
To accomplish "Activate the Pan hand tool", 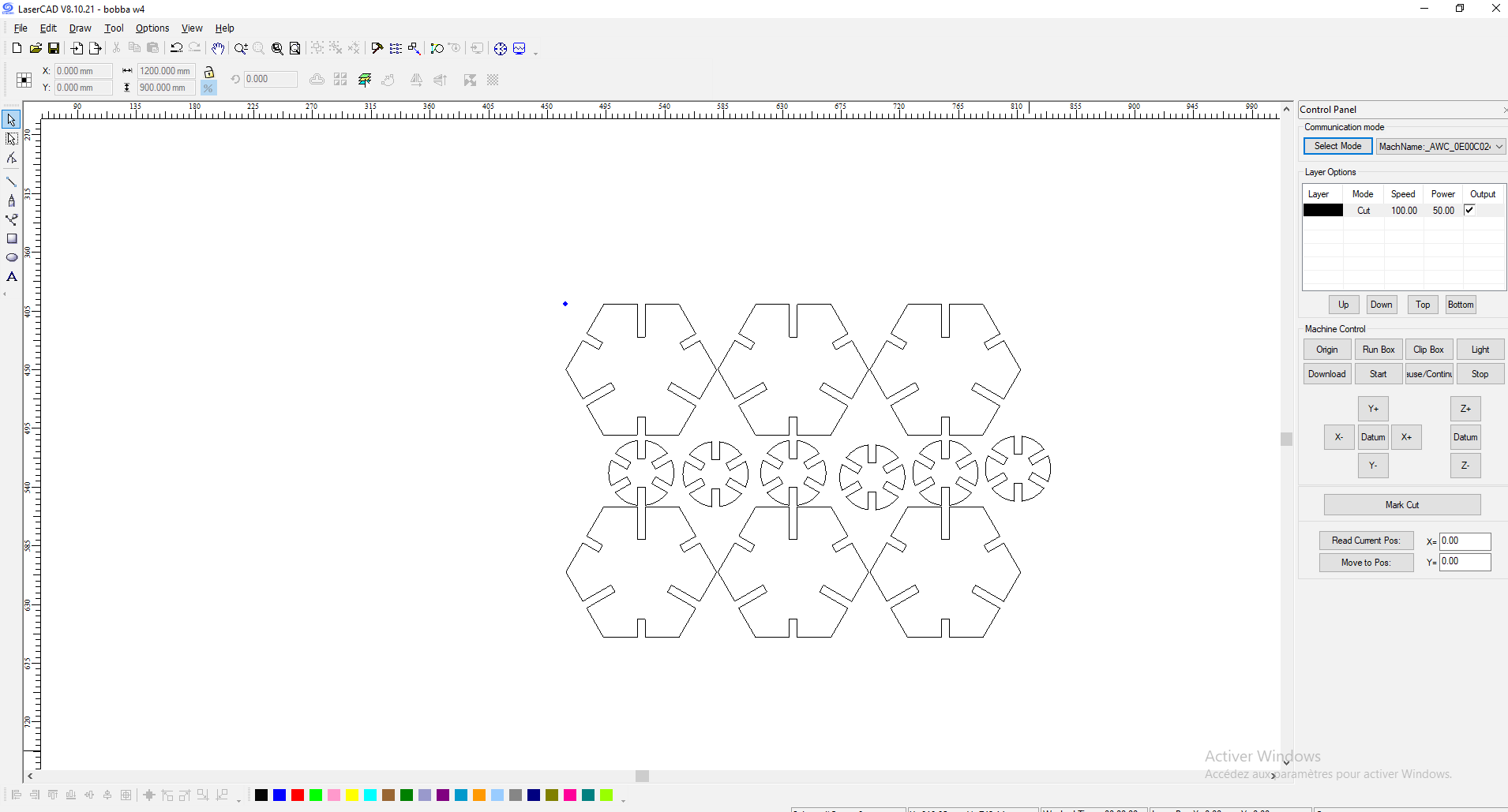I will (218, 48).
